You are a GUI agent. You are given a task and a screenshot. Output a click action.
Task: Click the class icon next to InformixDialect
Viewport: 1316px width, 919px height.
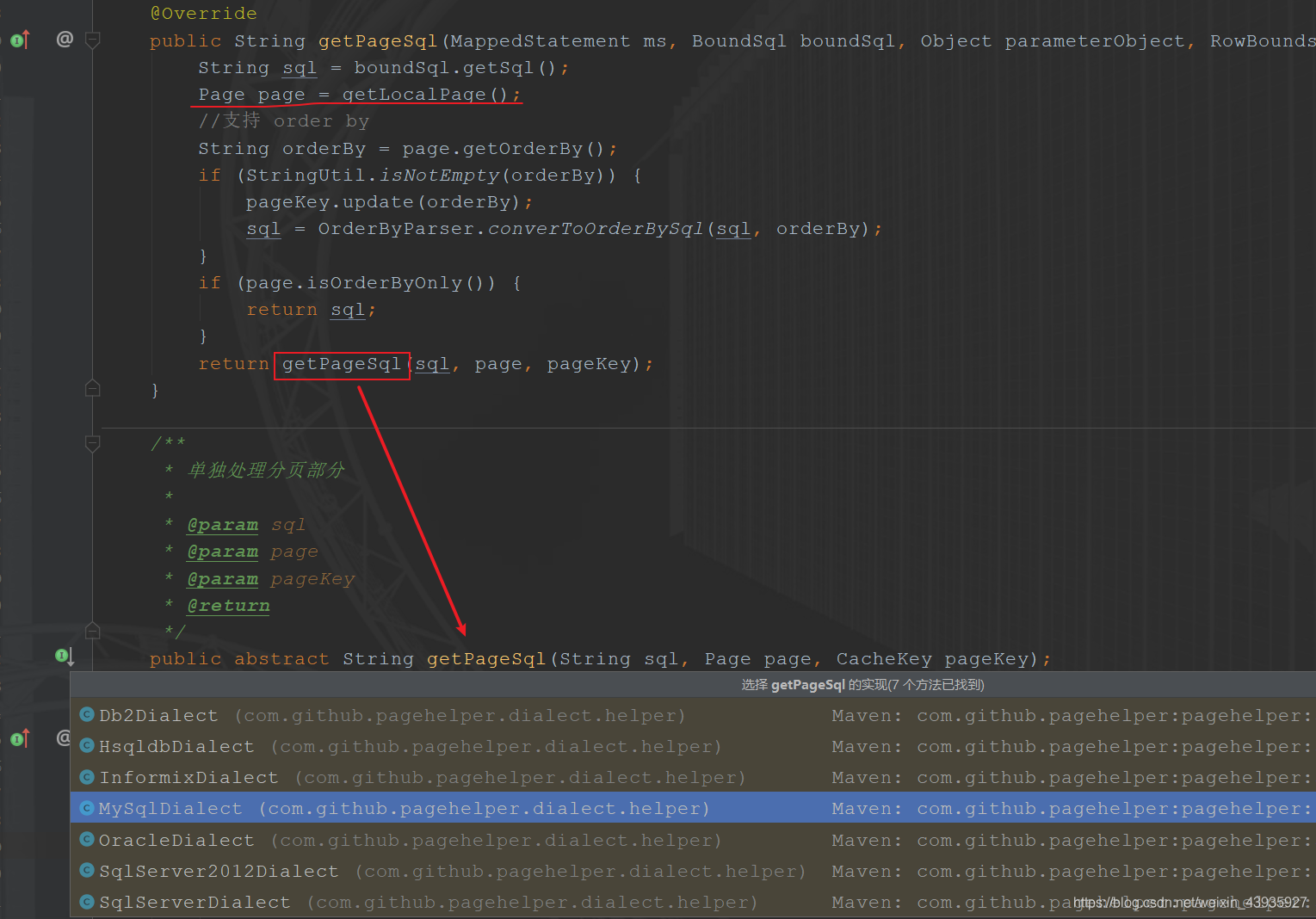[x=87, y=777]
